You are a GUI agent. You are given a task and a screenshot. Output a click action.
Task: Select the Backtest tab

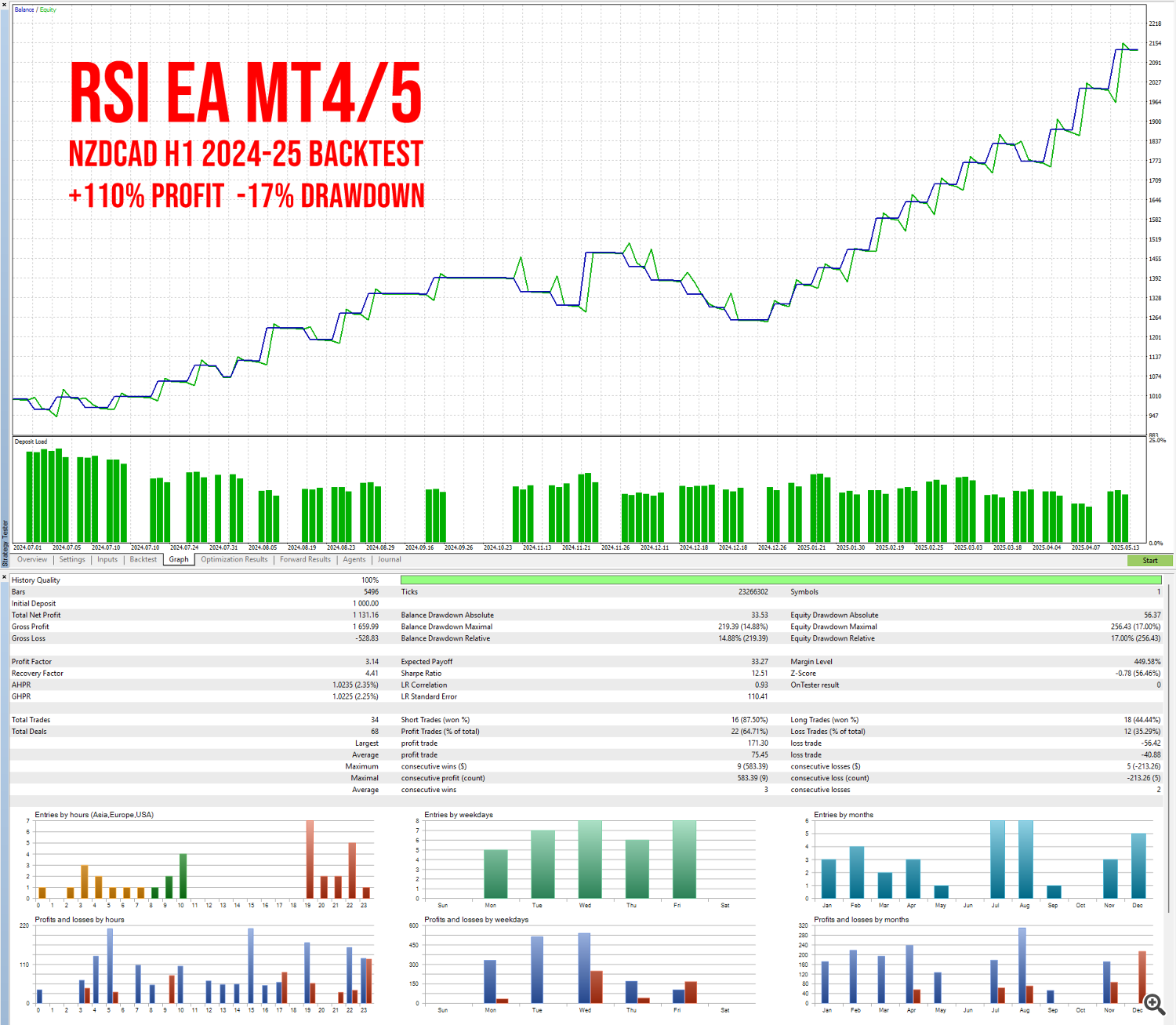click(x=143, y=559)
